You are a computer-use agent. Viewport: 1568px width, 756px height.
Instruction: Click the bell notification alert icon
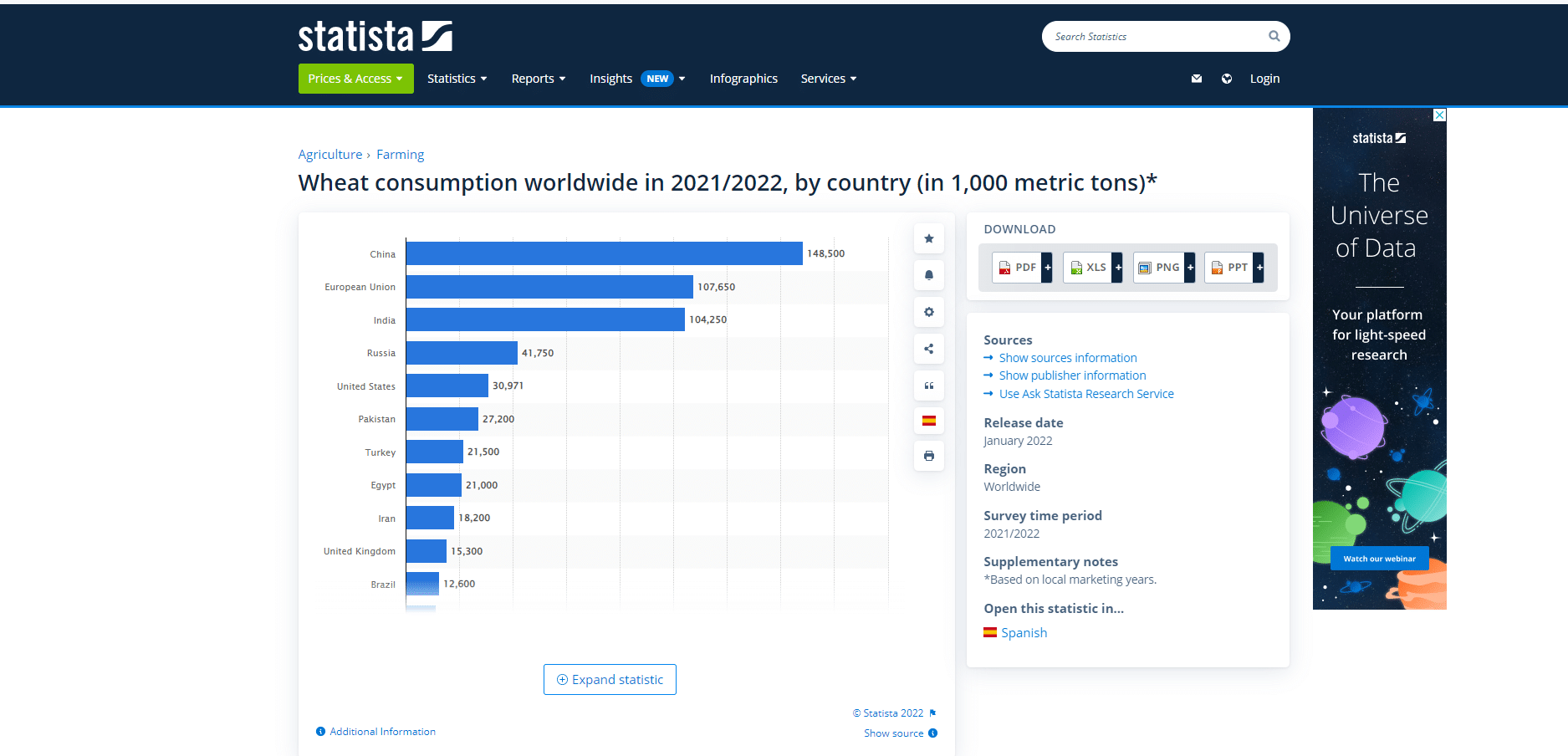(x=928, y=275)
